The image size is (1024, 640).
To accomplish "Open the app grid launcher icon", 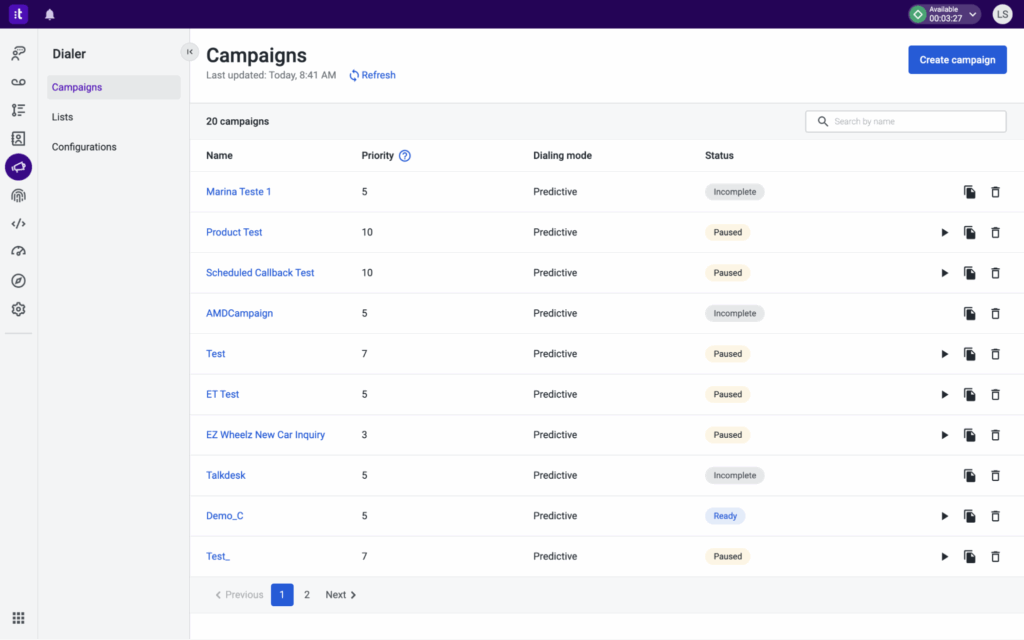I will pos(18,618).
